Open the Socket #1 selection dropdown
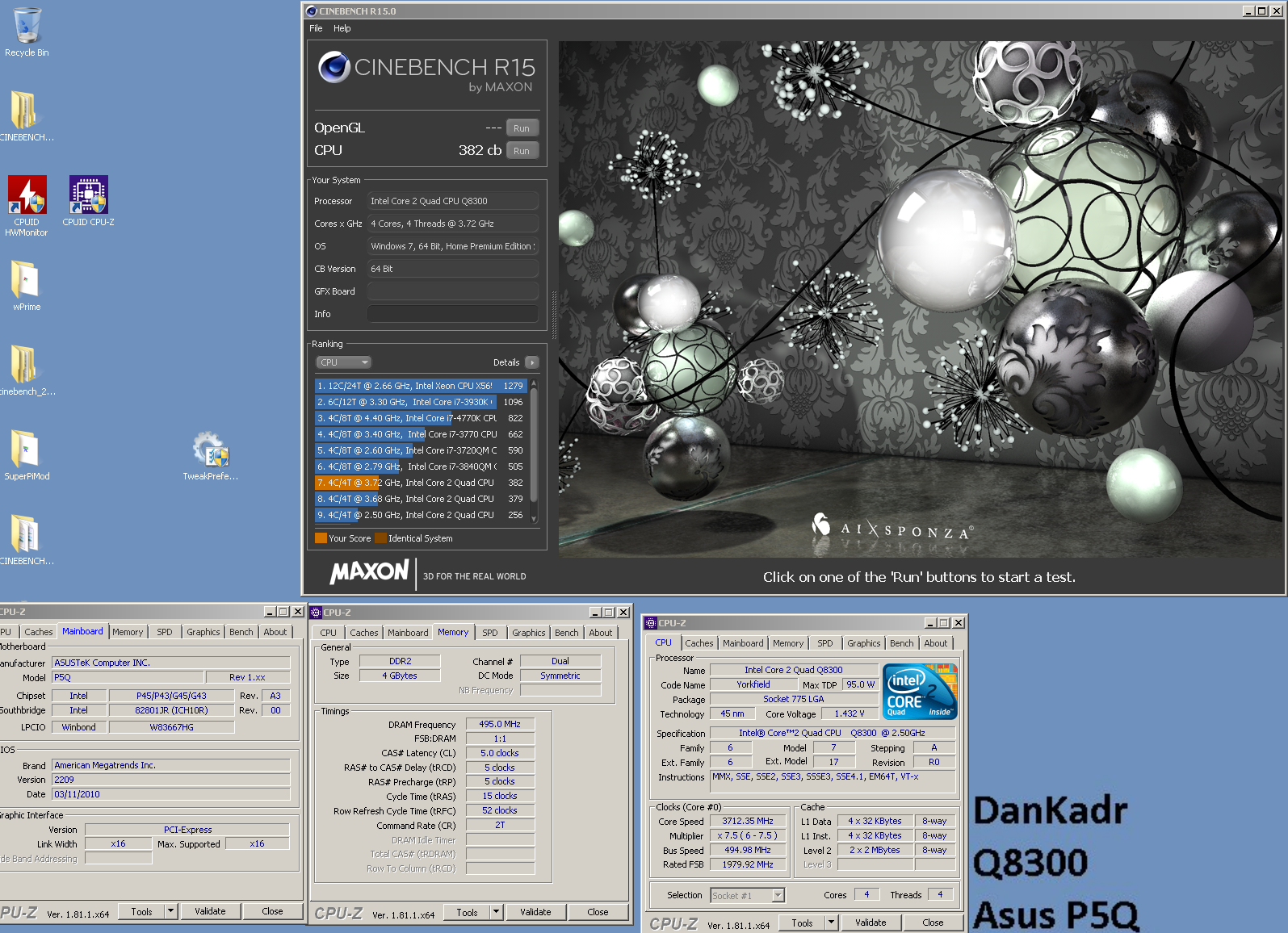 (x=747, y=895)
